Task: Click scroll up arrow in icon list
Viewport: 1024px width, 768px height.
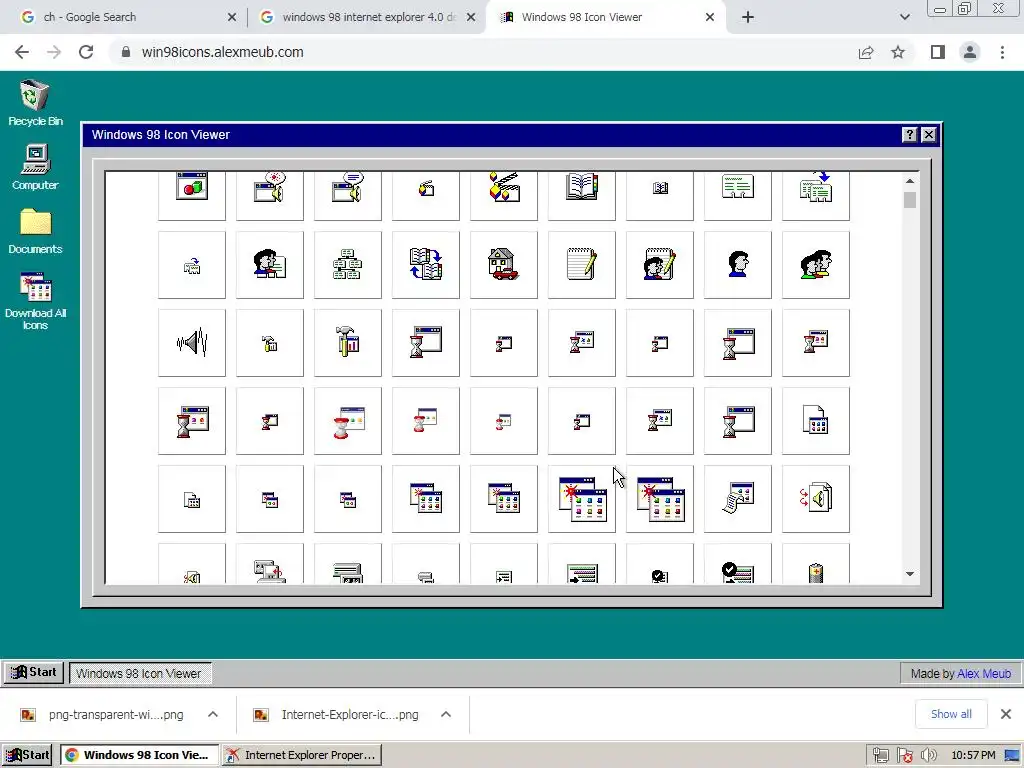Action: (x=910, y=181)
